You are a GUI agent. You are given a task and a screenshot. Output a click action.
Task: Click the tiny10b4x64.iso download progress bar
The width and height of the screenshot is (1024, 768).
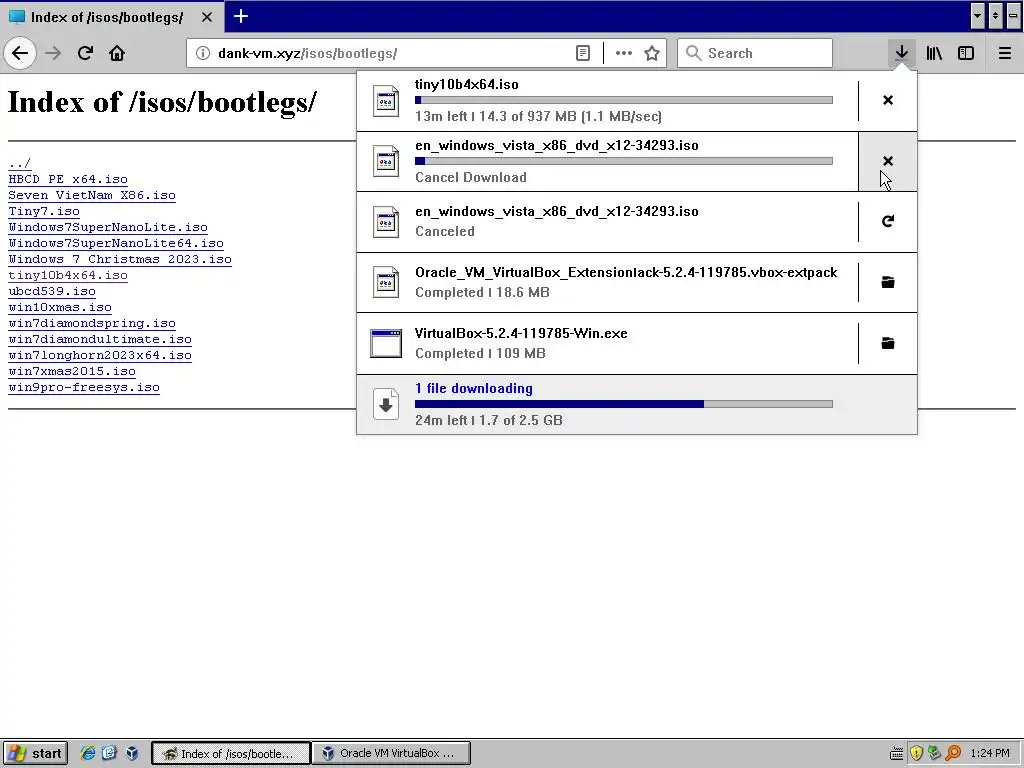[624, 100]
